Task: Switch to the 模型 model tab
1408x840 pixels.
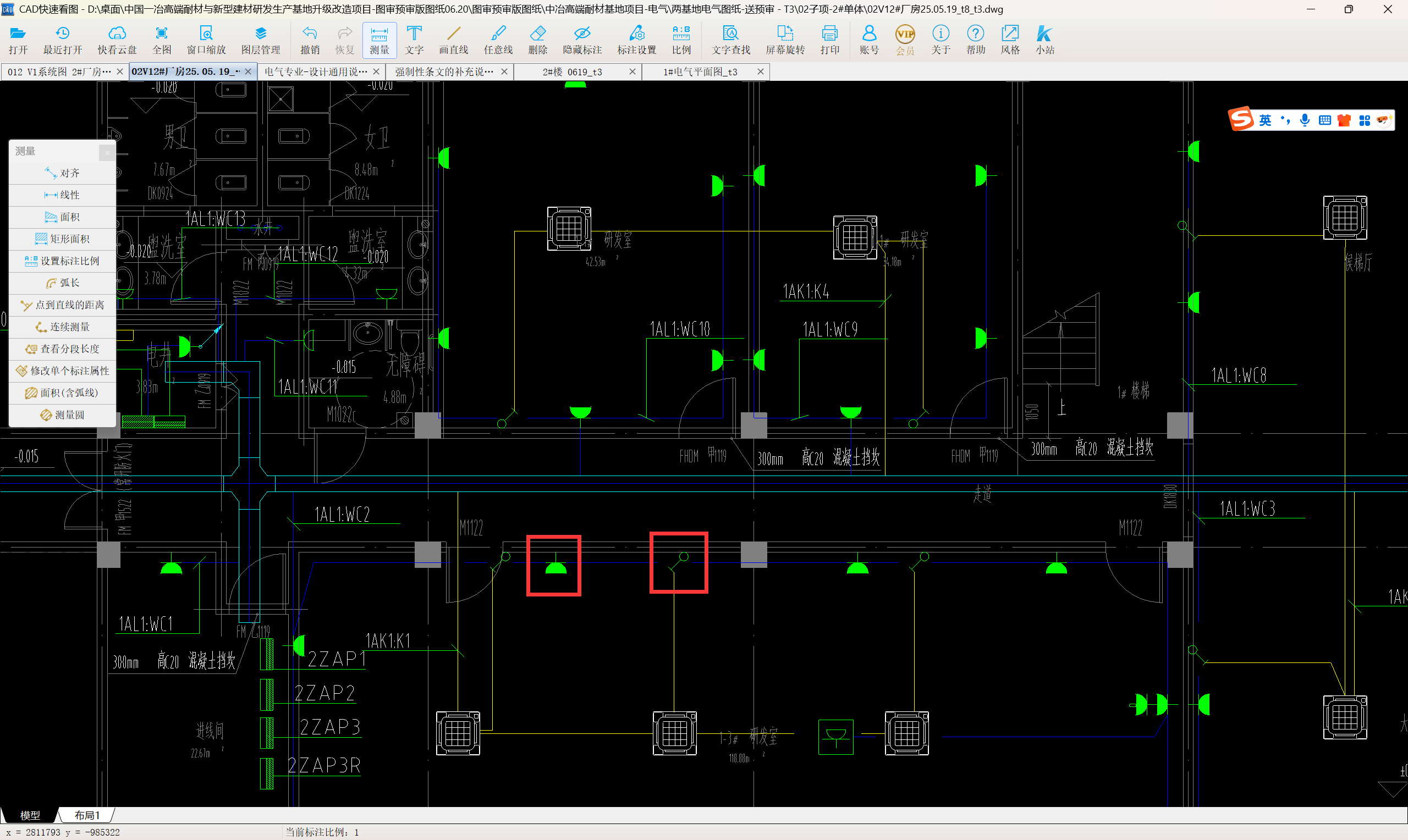Action: pyautogui.click(x=30, y=815)
